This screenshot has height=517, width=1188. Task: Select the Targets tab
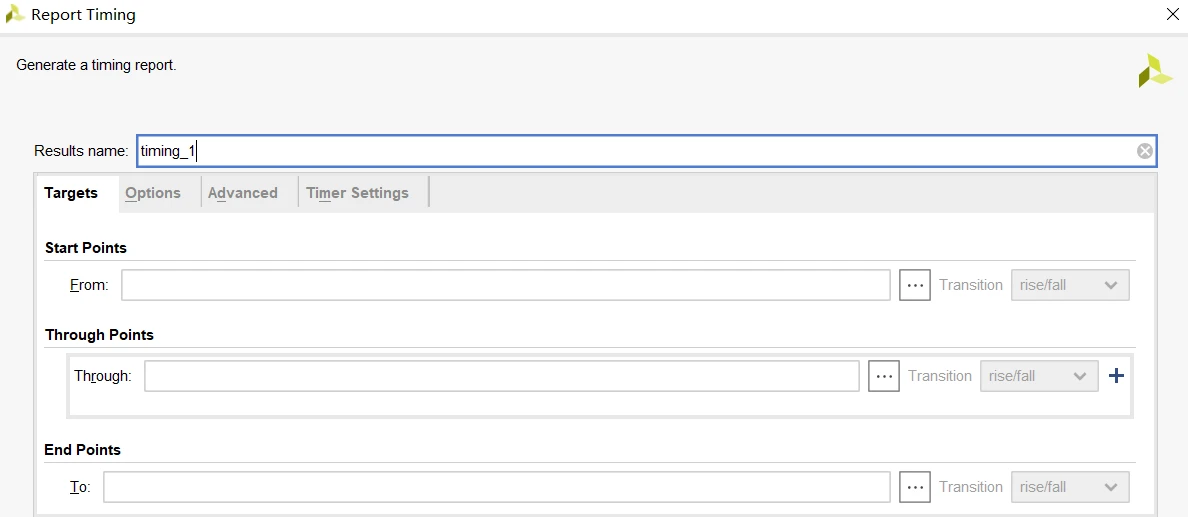[x=71, y=193]
